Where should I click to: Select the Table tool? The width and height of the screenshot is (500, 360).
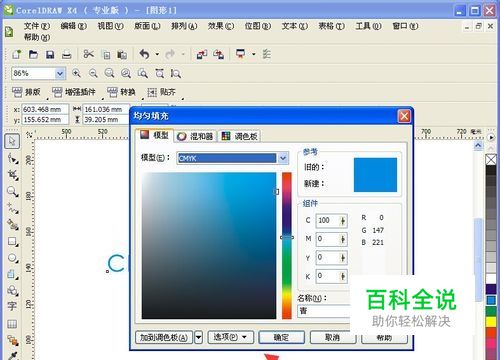pyautogui.click(x=12, y=324)
